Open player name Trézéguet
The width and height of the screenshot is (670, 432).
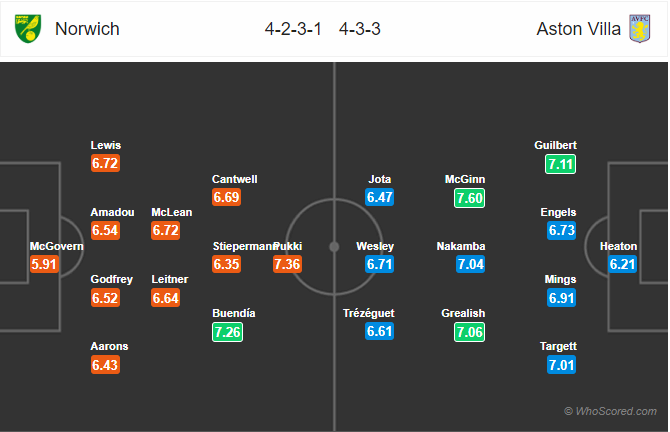coord(368,313)
